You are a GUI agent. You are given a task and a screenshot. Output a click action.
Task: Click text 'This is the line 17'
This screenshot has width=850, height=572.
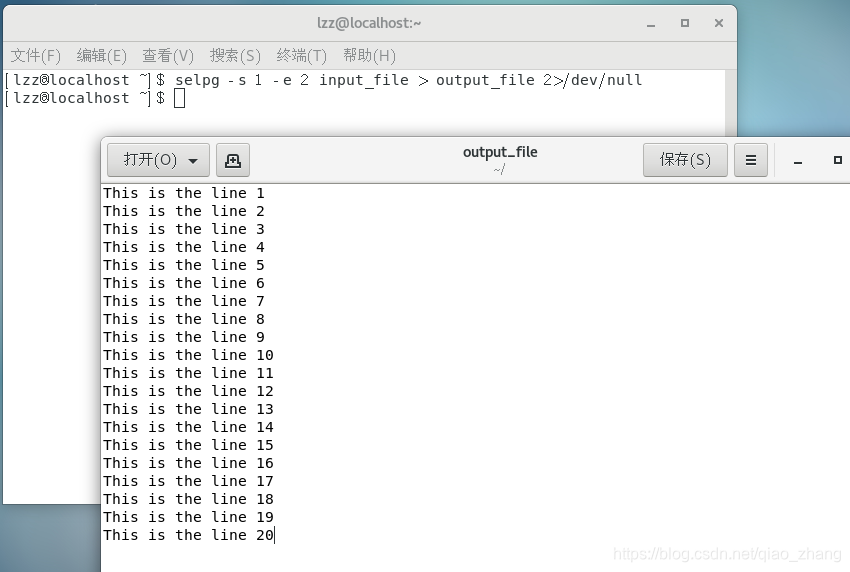188,481
